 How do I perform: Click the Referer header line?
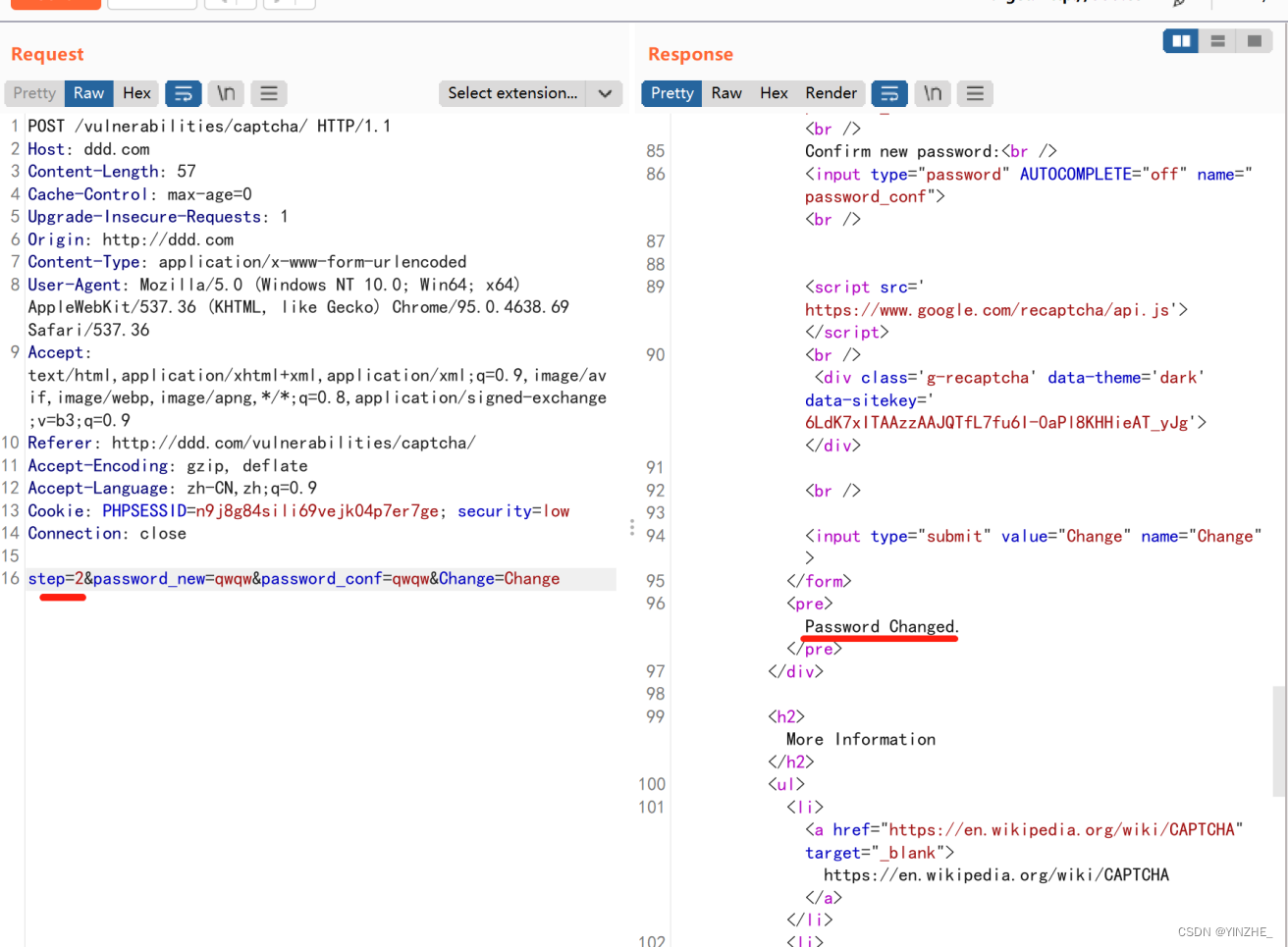click(x=251, y=443)
